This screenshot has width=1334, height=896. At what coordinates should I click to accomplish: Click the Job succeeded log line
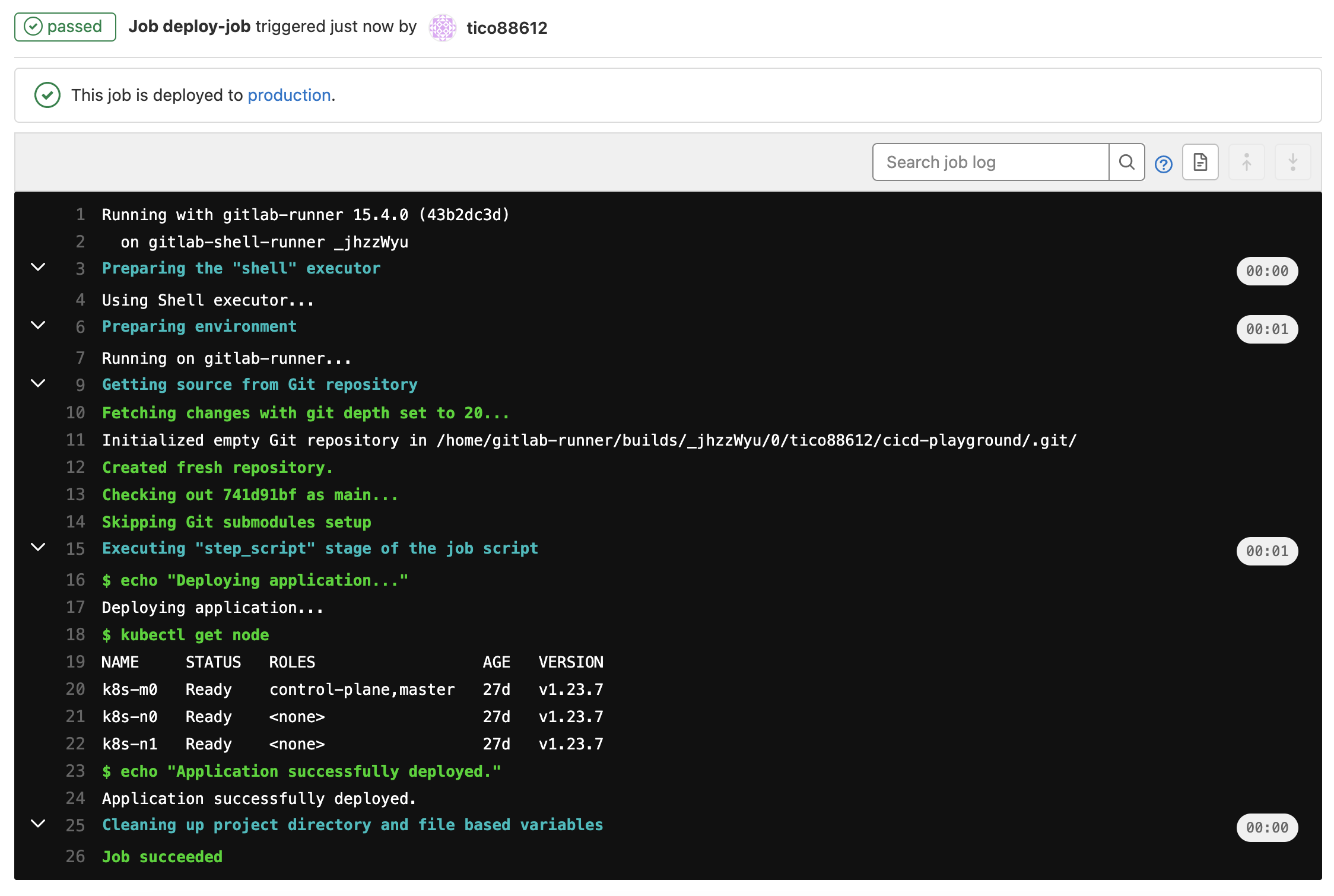click(162, 857)
